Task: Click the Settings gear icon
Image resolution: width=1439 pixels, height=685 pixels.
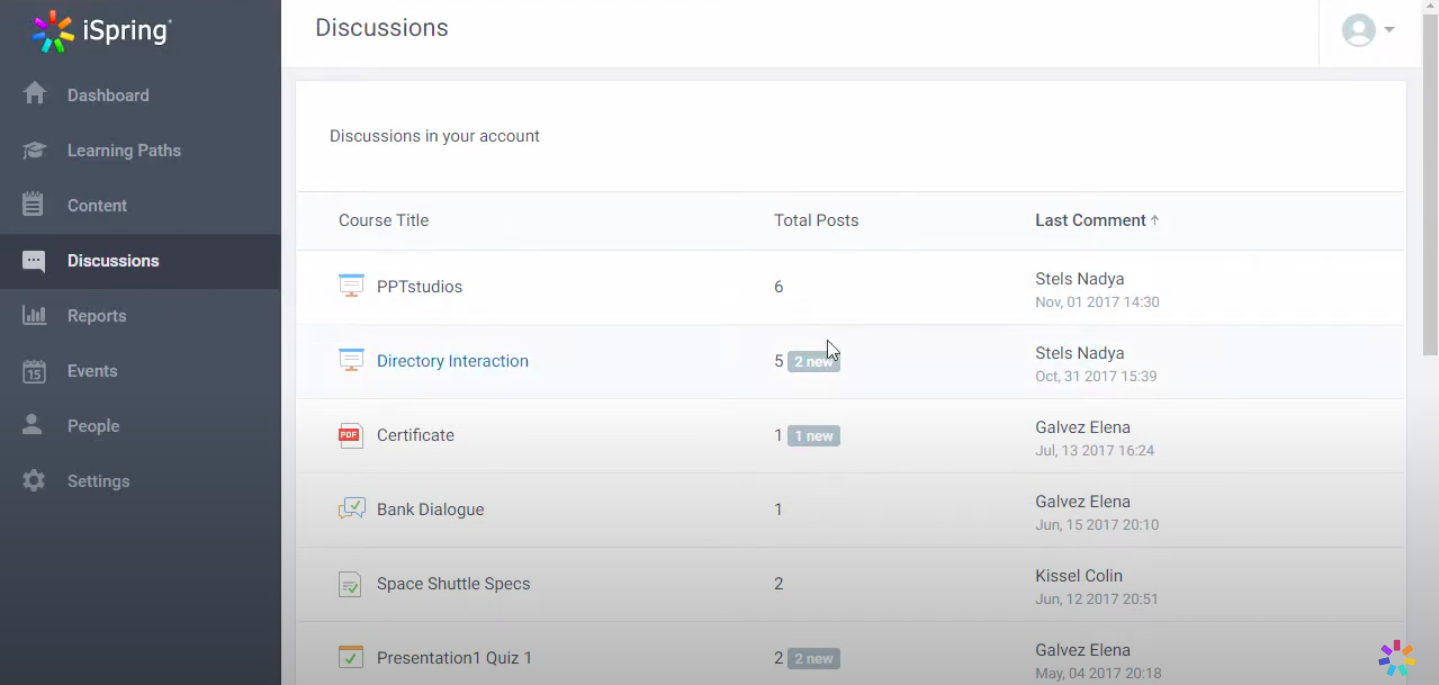Action: pyautogui.click(x=34, y=481)
